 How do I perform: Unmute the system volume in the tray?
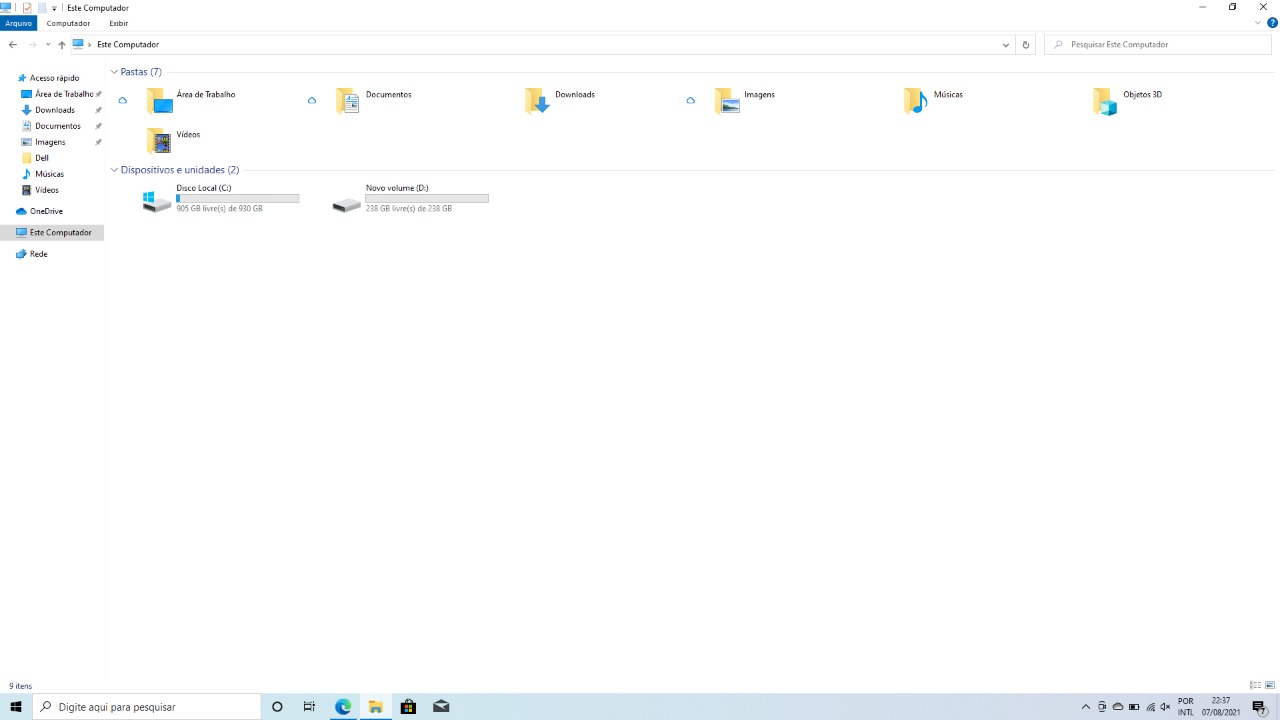[1165, 707]
